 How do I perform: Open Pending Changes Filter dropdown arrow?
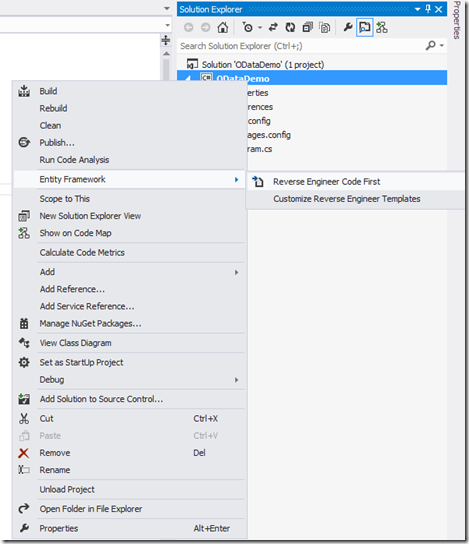point(260,28)
